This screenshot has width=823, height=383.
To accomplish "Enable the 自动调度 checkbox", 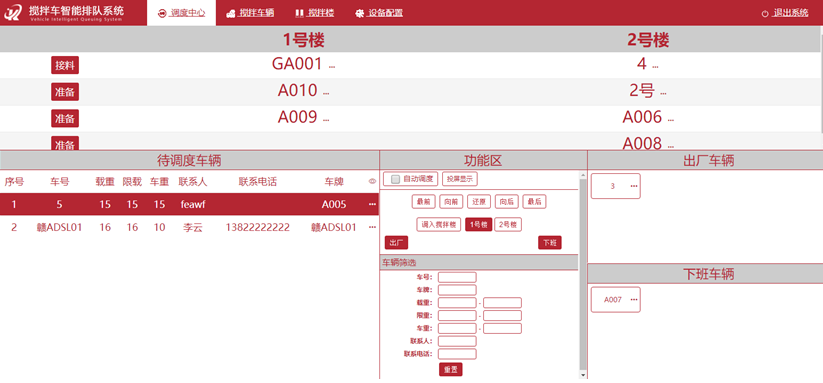I will [x=396, y=179].
